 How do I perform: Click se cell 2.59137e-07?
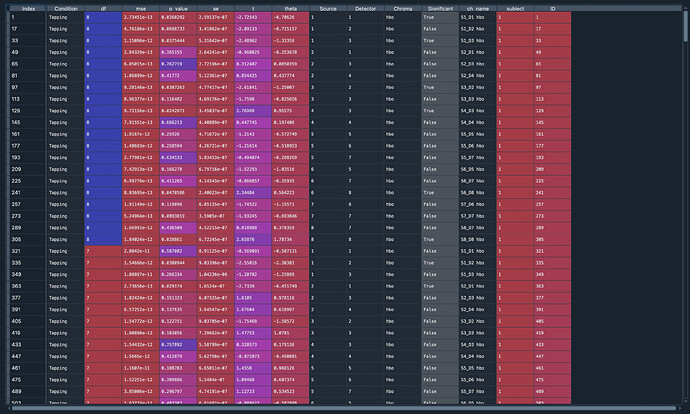coord(216,17)
